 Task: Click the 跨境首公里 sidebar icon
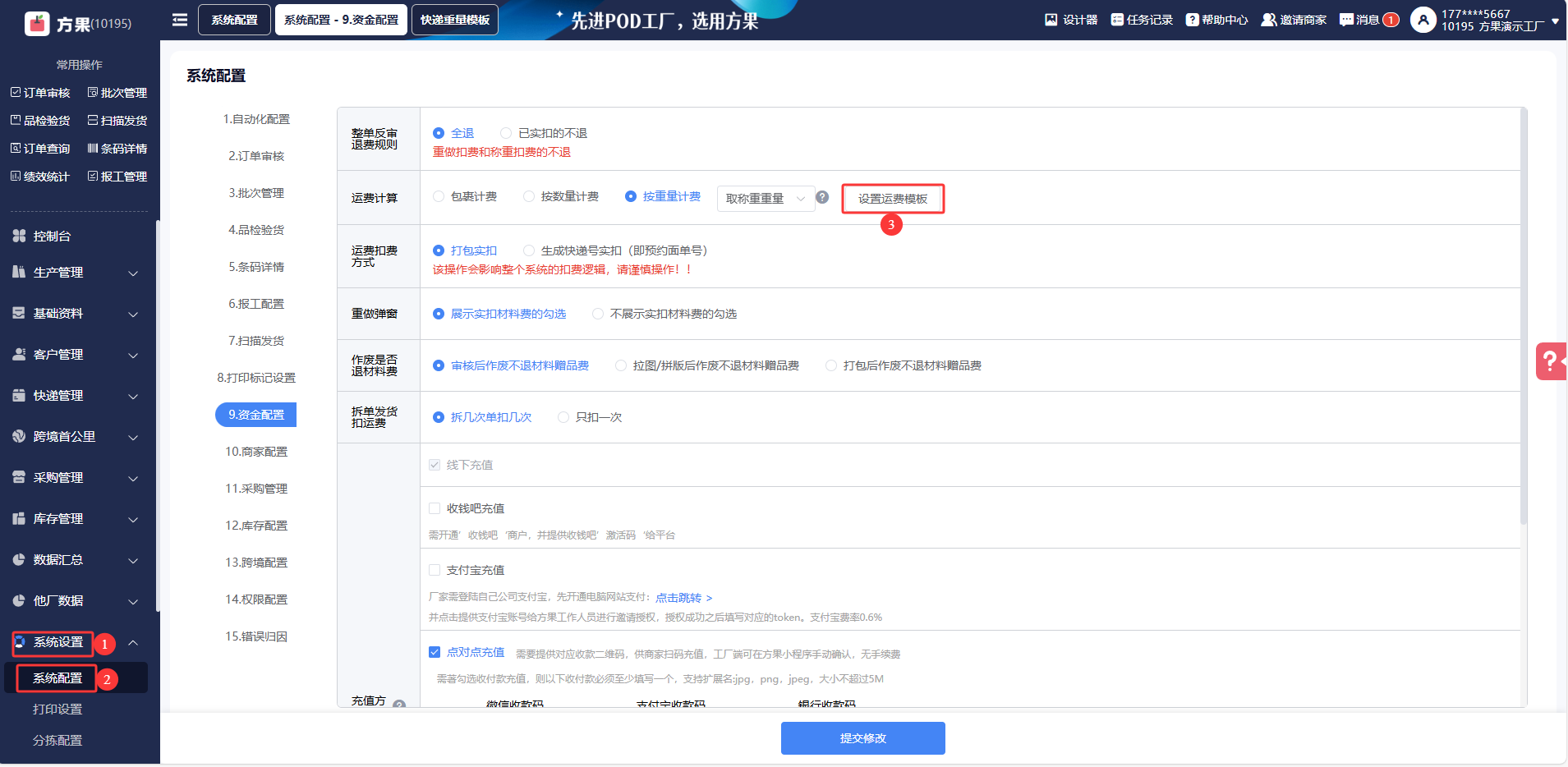pos(19,436)
